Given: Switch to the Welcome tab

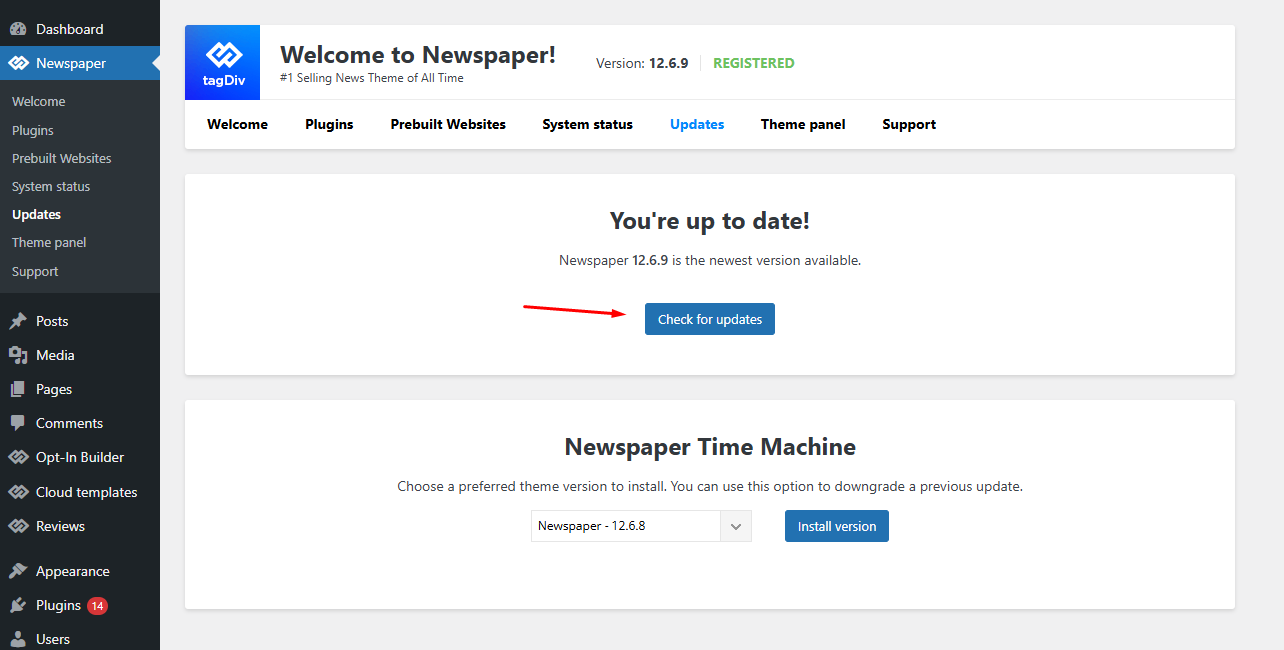Looking at the screenshot, I should [238, 124].
